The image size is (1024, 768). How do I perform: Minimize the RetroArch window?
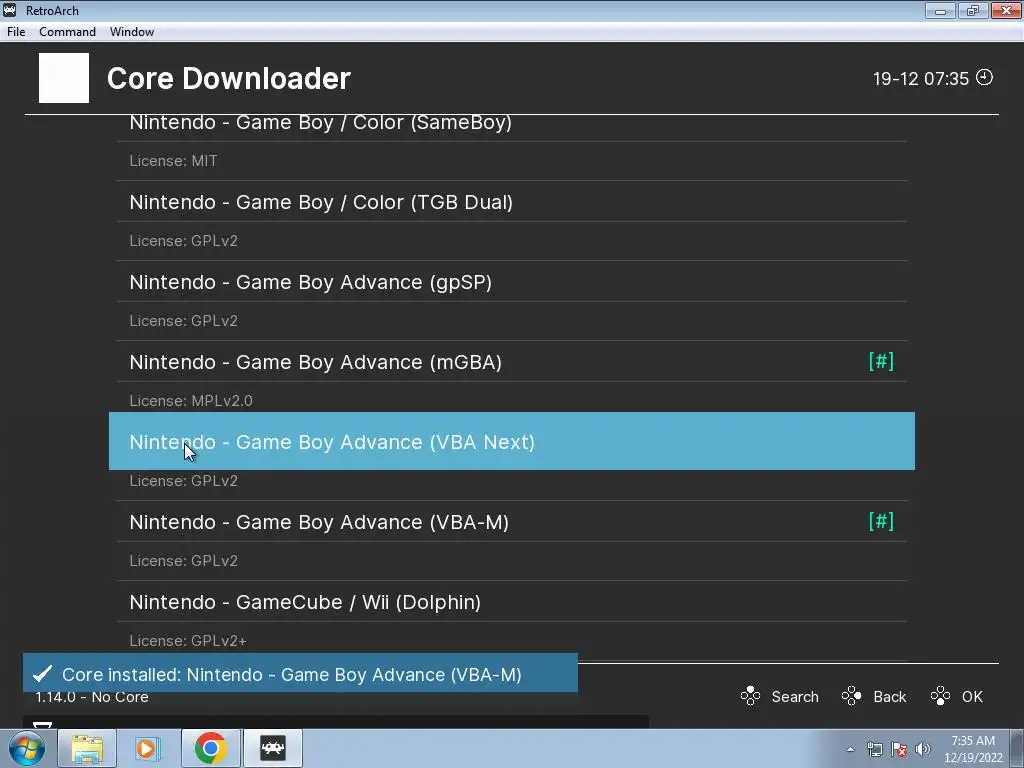940,10
